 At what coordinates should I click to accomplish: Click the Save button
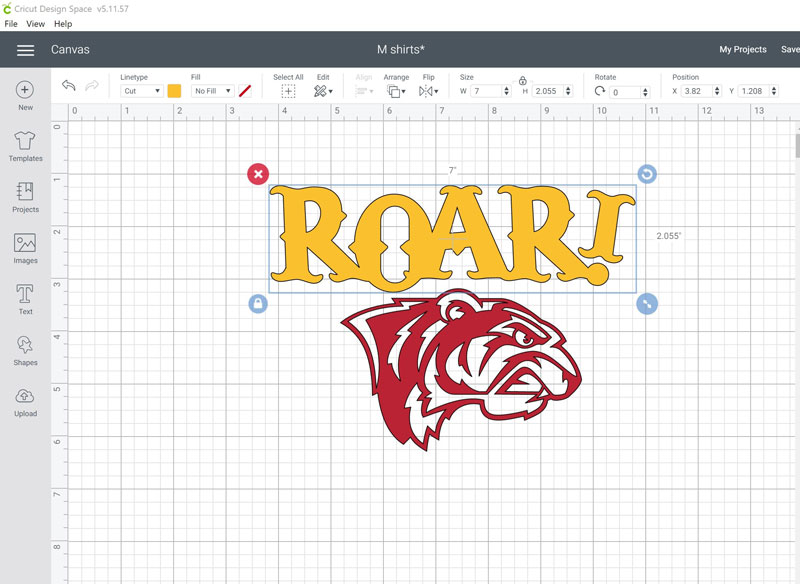[790, 49]
